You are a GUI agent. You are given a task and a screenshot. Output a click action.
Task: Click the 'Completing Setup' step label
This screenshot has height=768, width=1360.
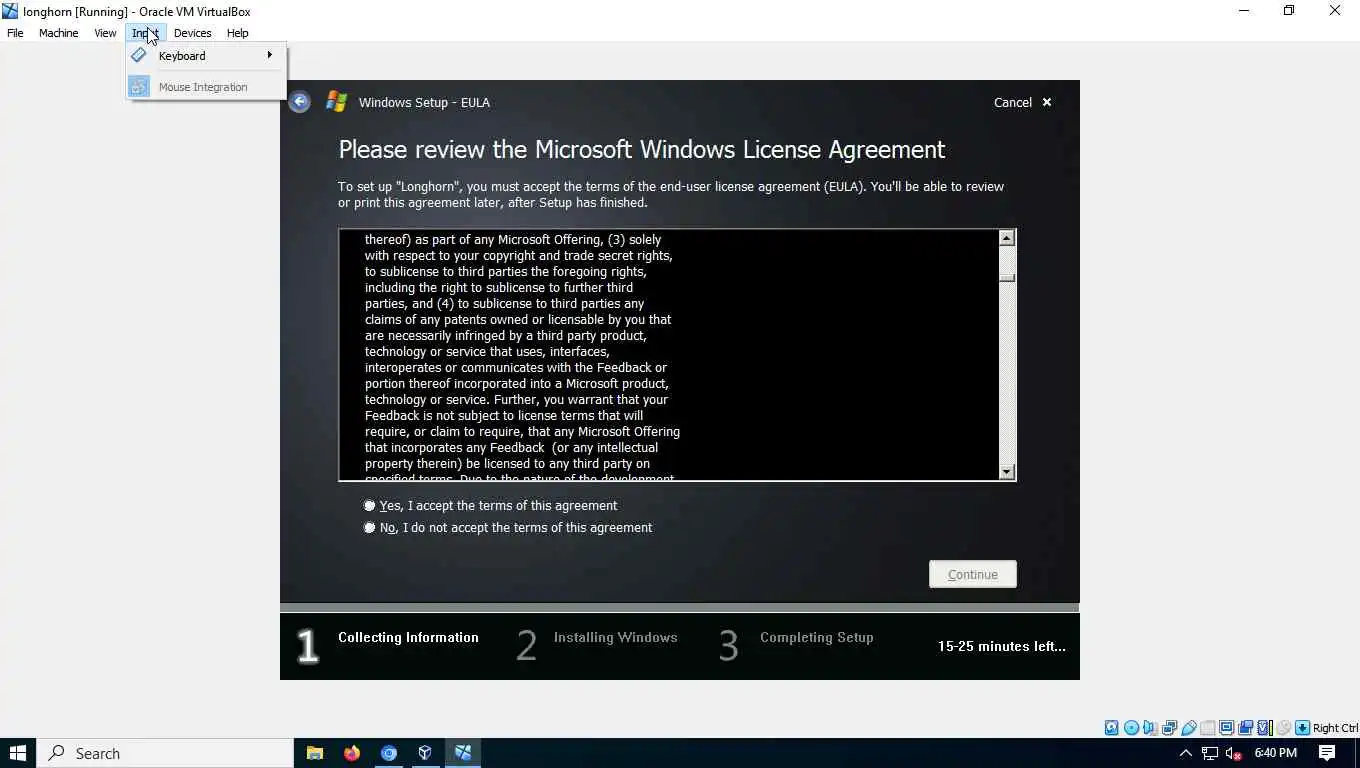click(x=816, y=637)
